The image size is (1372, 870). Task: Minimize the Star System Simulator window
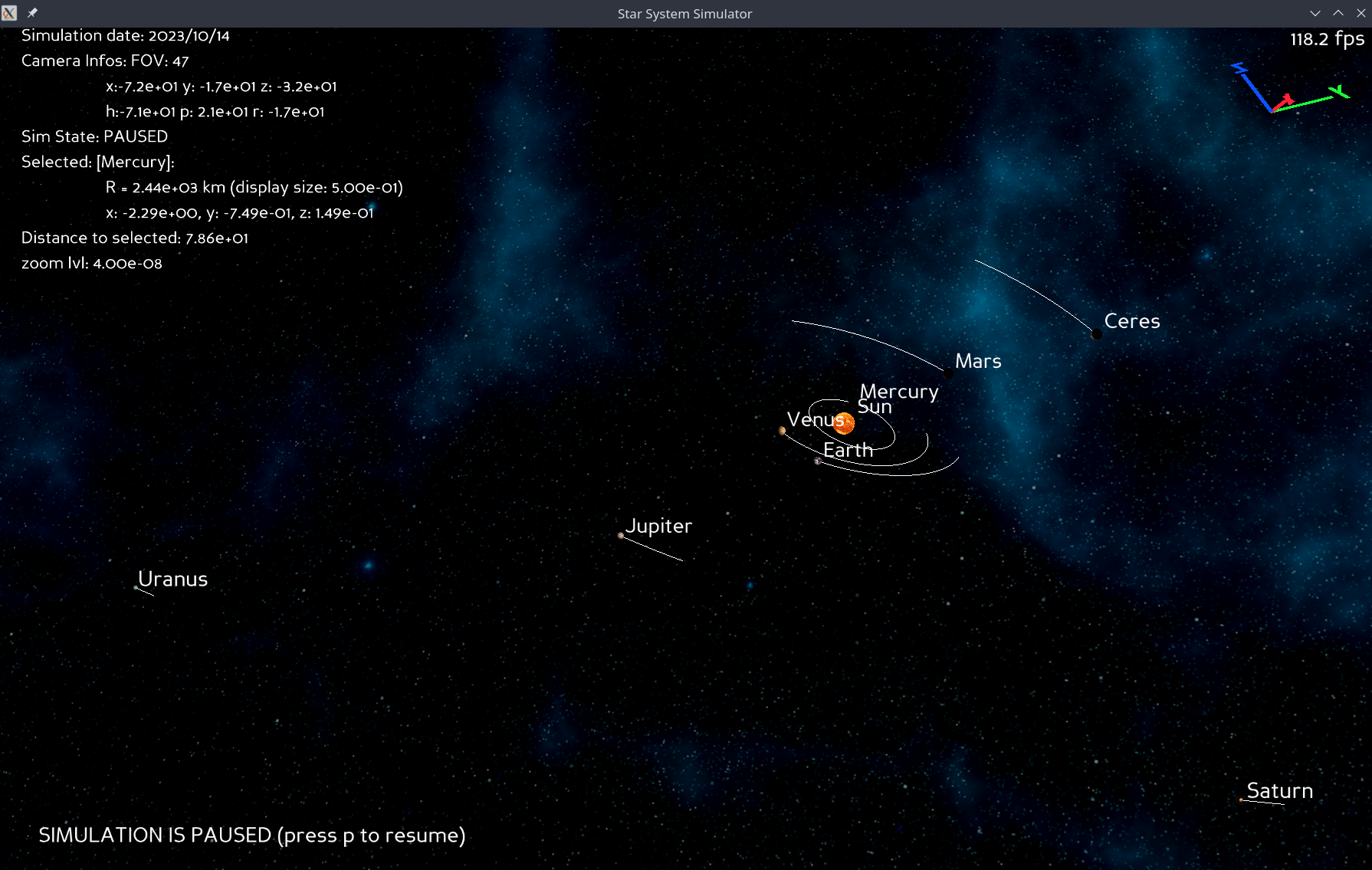1315,13
